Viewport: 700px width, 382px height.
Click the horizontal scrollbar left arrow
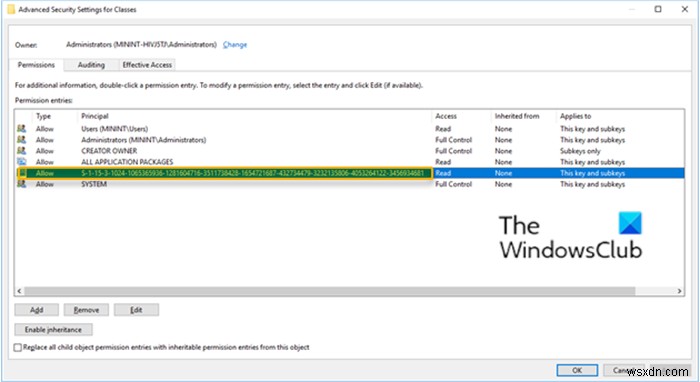19,291
